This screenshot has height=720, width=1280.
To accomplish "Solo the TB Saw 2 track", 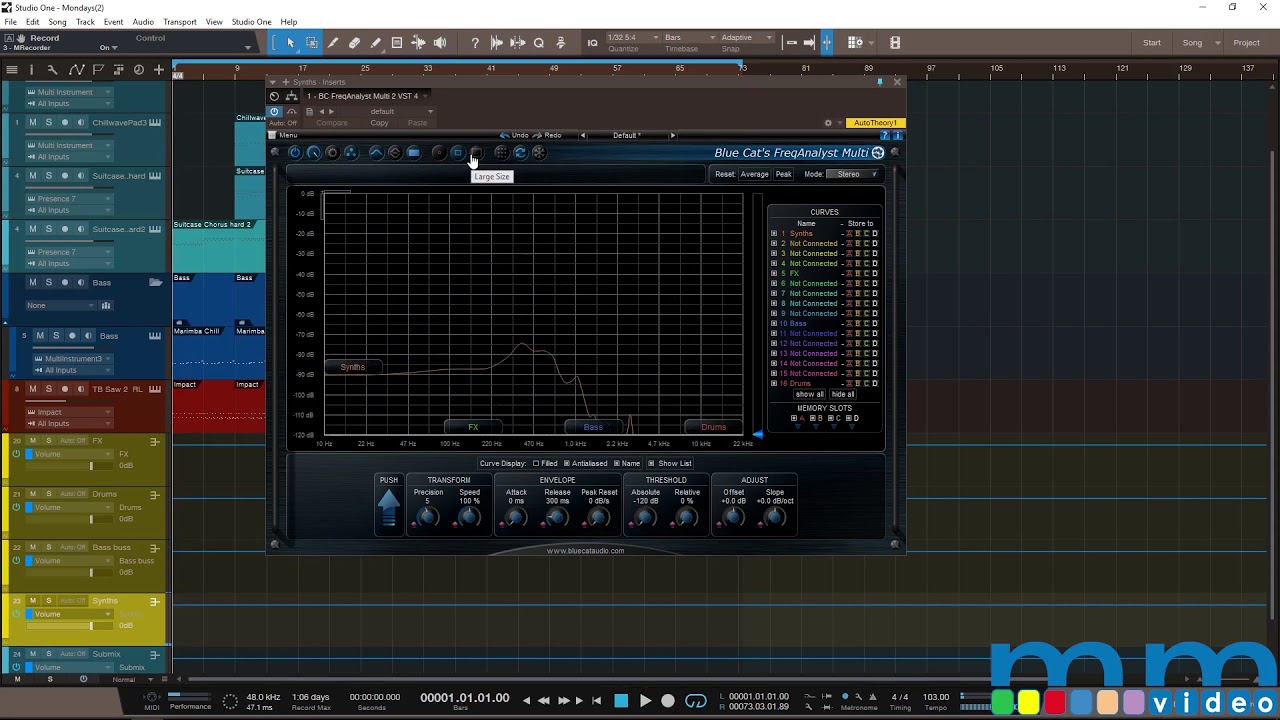I will 48,389.
